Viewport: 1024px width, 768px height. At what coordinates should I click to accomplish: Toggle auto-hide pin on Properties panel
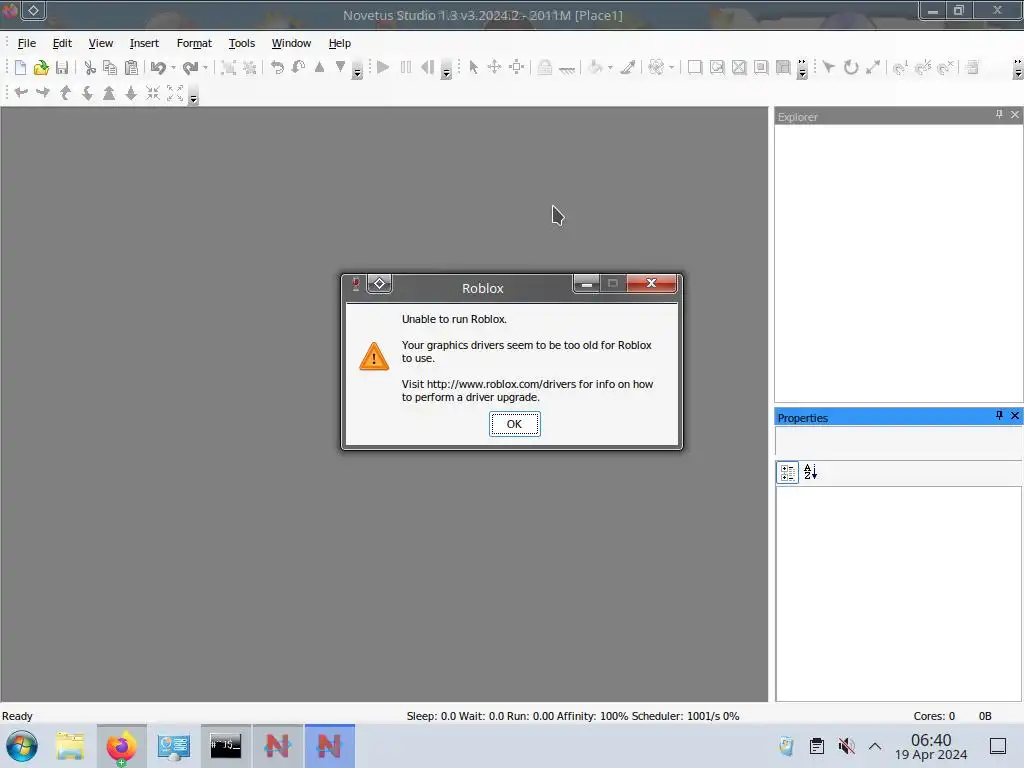pos(999,415)
